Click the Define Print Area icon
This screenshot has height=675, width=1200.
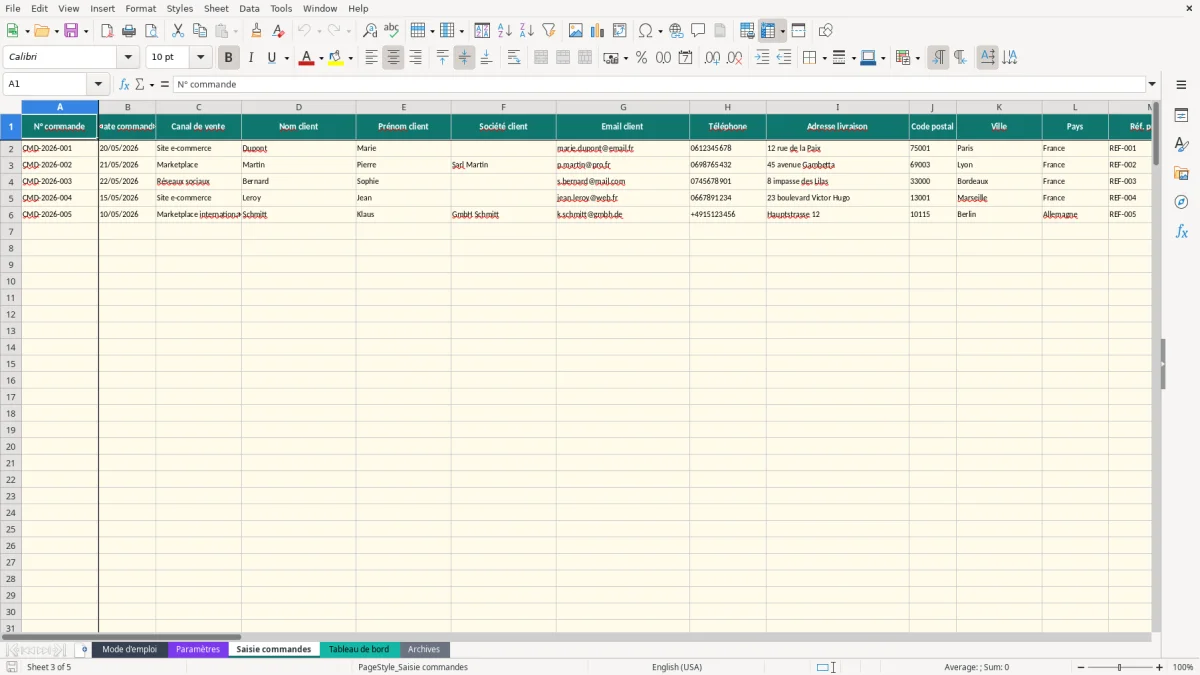747,31
